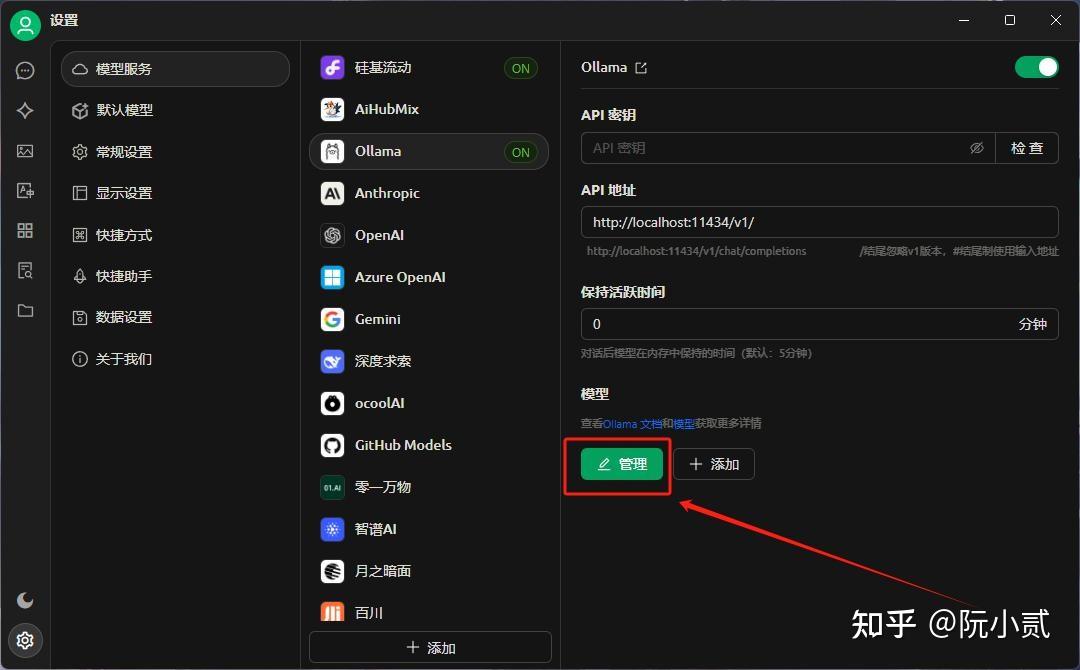Click the 深度求索 provider logo

tap(333, 362)
